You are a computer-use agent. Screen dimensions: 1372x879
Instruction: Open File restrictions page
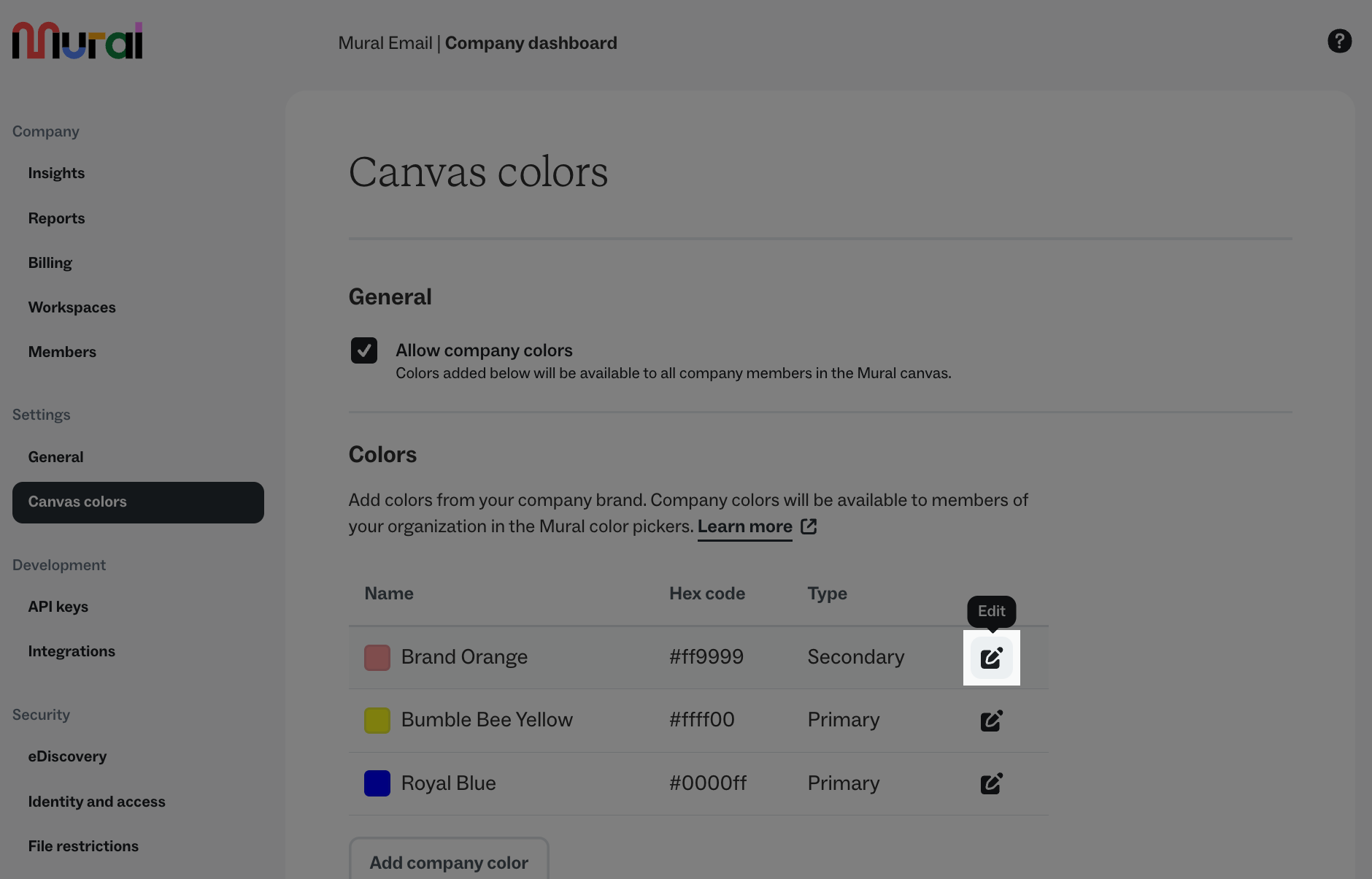[x=83, y=846]
